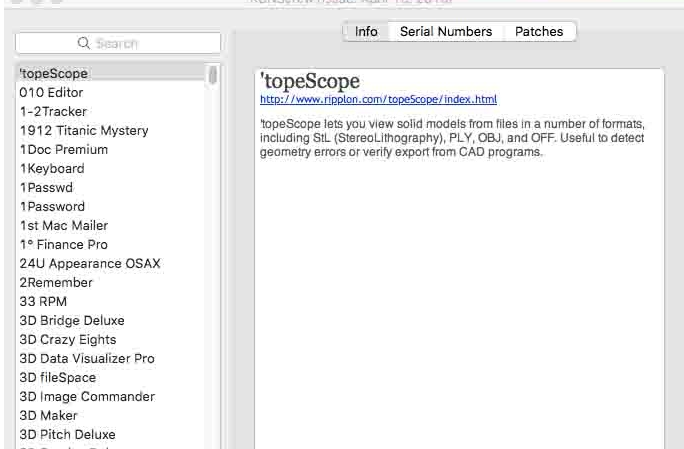
Task: Select 3D Bridge Deluxe
Action: point(111,320)
